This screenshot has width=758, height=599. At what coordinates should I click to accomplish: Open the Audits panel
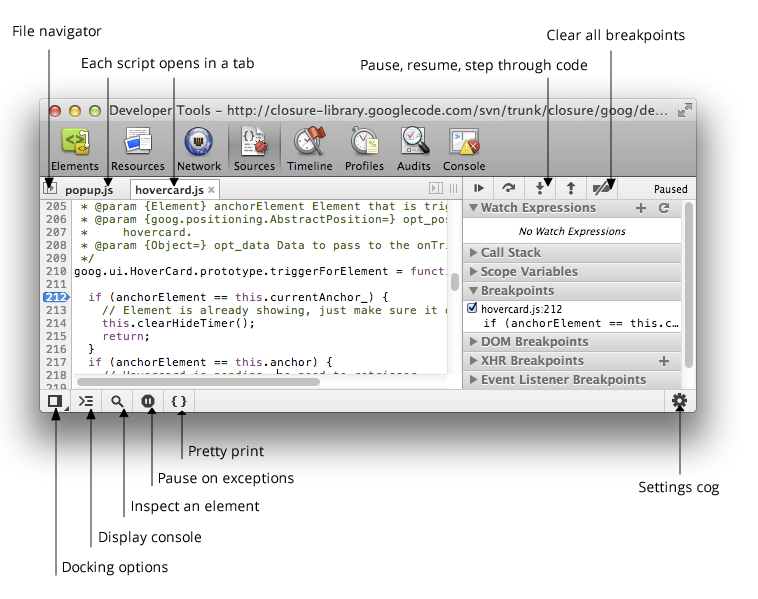414,149
